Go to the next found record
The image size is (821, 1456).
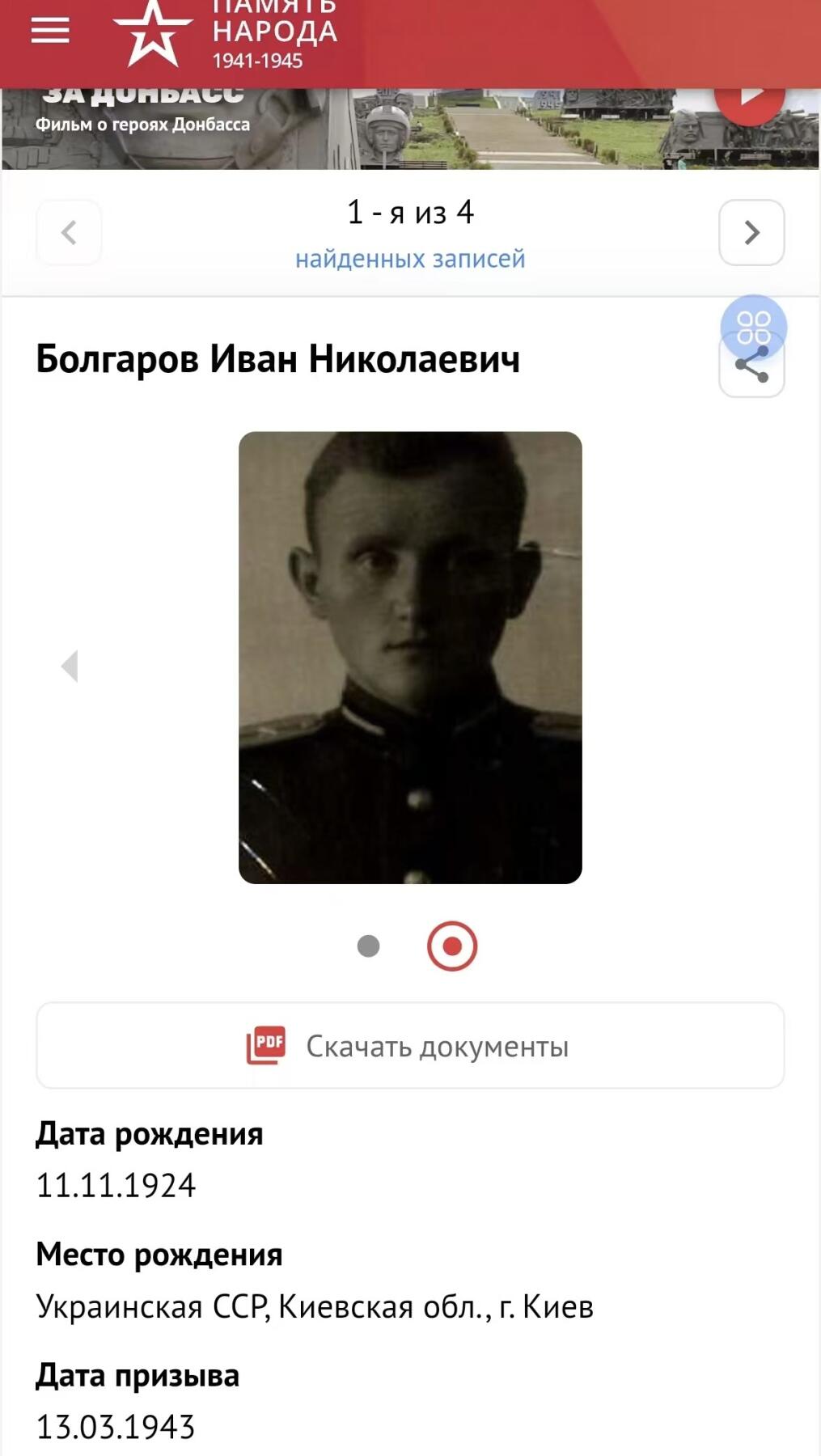pos(751,232)
